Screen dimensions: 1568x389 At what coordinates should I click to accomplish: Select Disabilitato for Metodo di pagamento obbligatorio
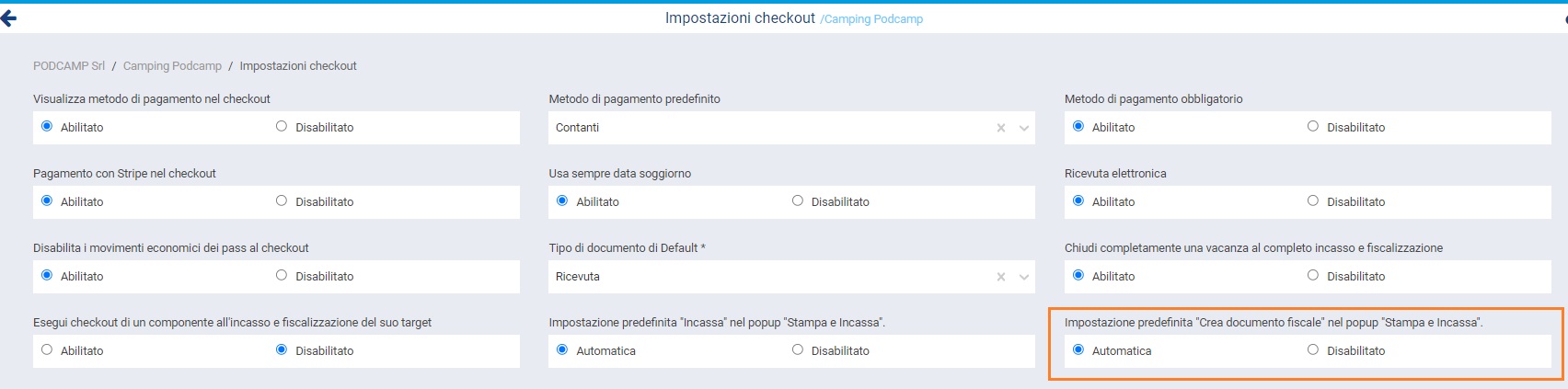(x=1313, y=127)
